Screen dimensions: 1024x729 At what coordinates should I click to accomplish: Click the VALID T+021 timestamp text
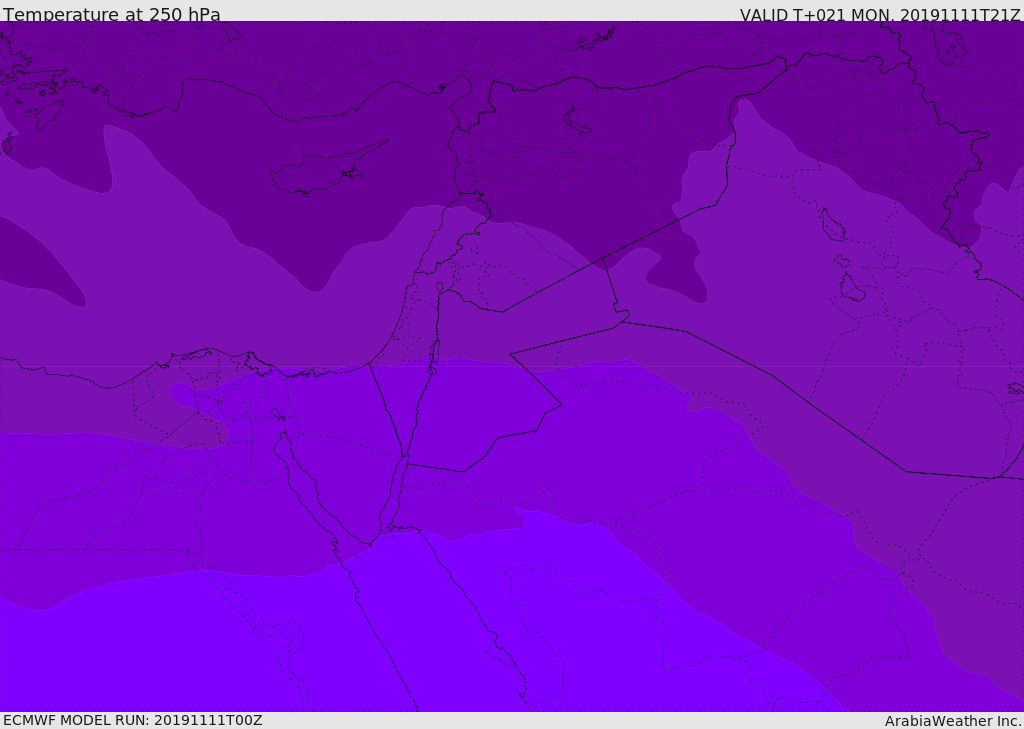pos(879,15)
